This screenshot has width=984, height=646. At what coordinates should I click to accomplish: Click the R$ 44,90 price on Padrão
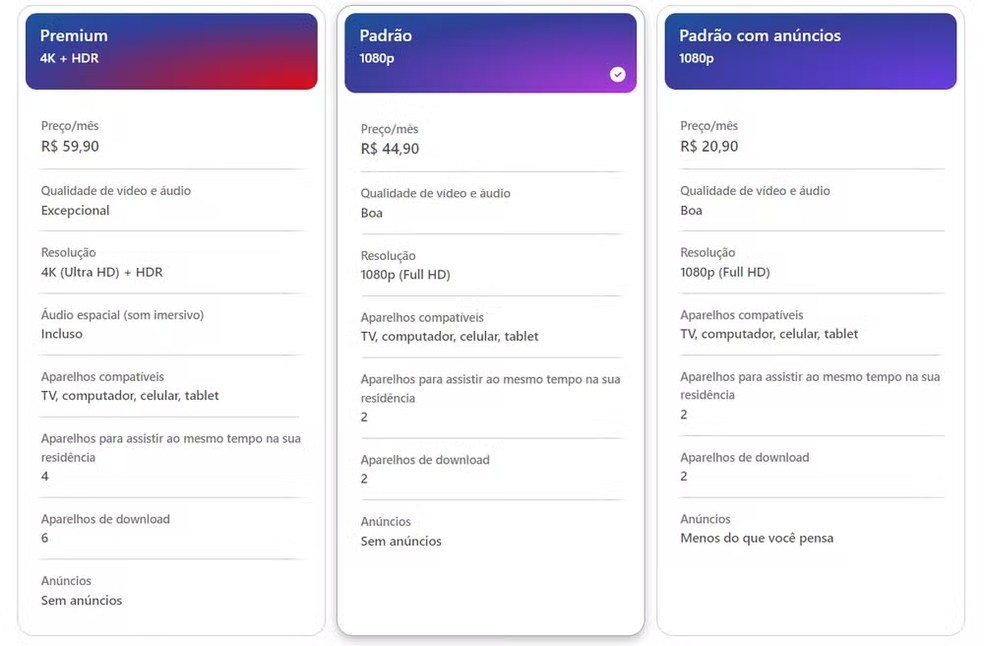390,149
